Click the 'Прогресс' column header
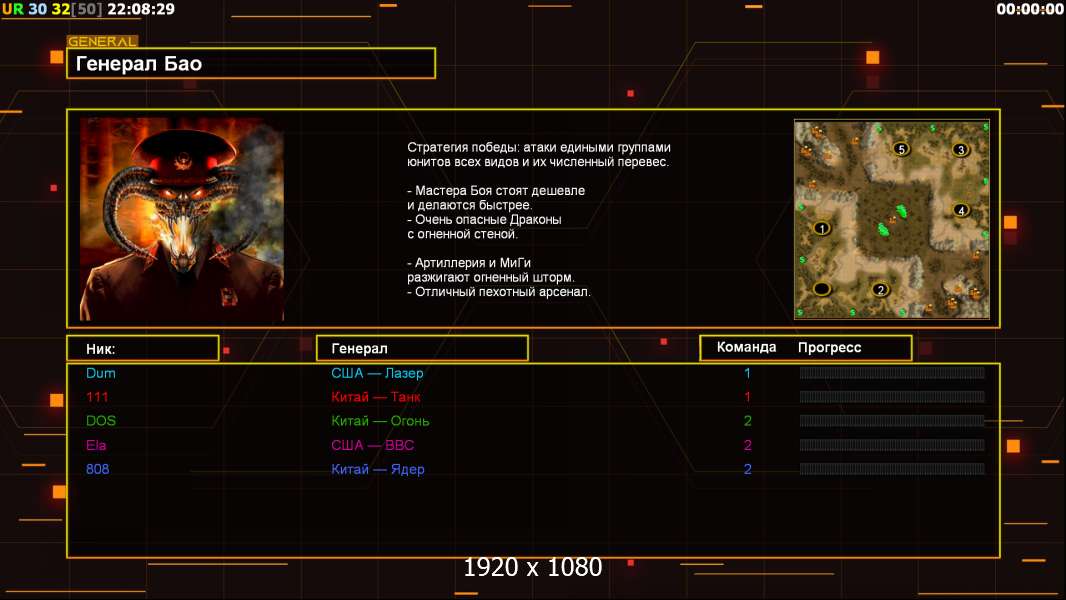The width and height of the screenshot is (1066, 600). 829,348
